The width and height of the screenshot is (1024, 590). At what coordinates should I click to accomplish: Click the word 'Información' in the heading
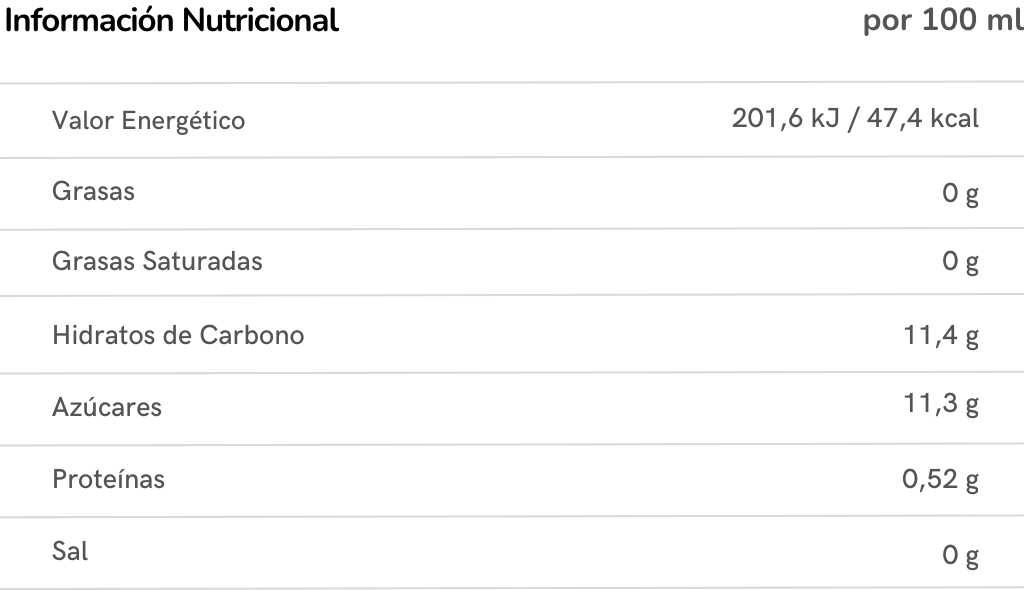click(88, 21)
